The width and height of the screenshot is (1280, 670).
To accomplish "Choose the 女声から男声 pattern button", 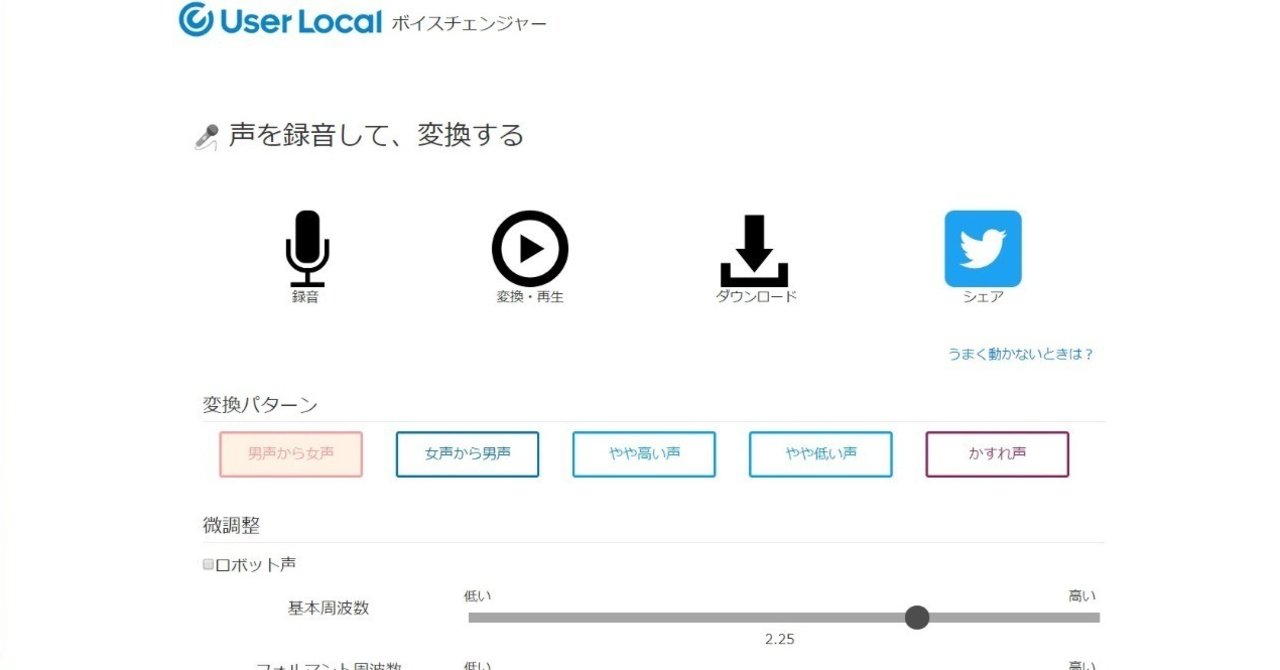I will click(467, 454).
